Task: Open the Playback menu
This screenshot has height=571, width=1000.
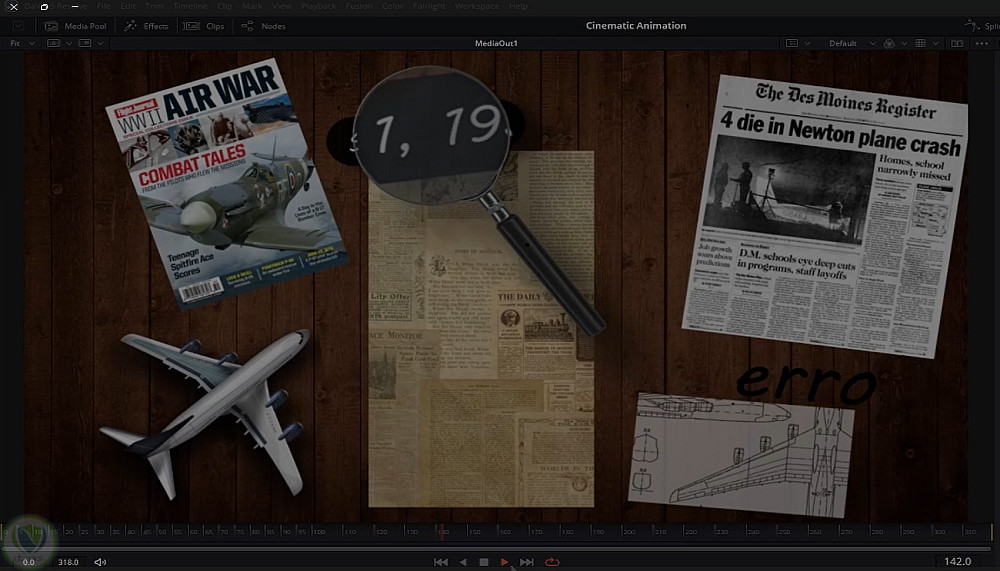Action: pyautogui.click(x=318, y=6)
